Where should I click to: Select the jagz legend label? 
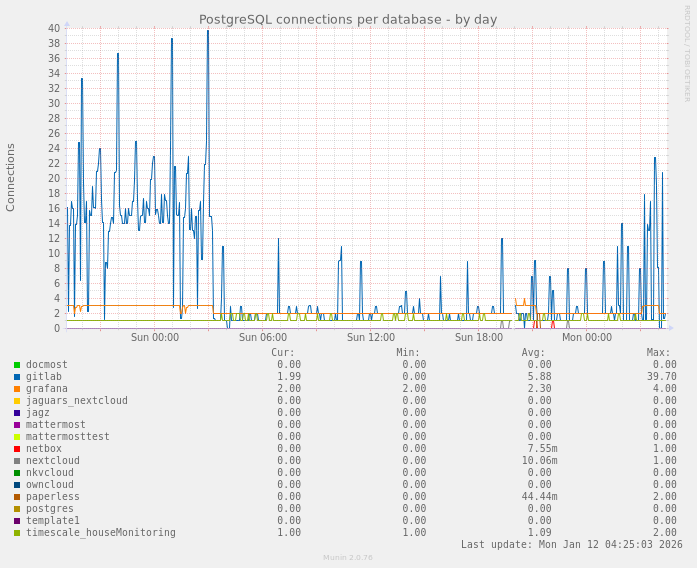[38, 412]
